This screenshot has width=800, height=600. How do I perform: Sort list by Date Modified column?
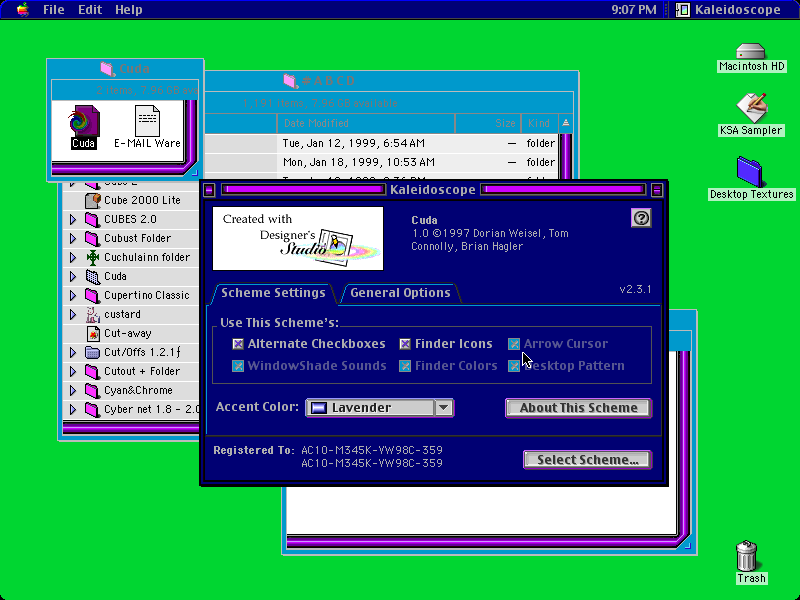coord(366,123)
